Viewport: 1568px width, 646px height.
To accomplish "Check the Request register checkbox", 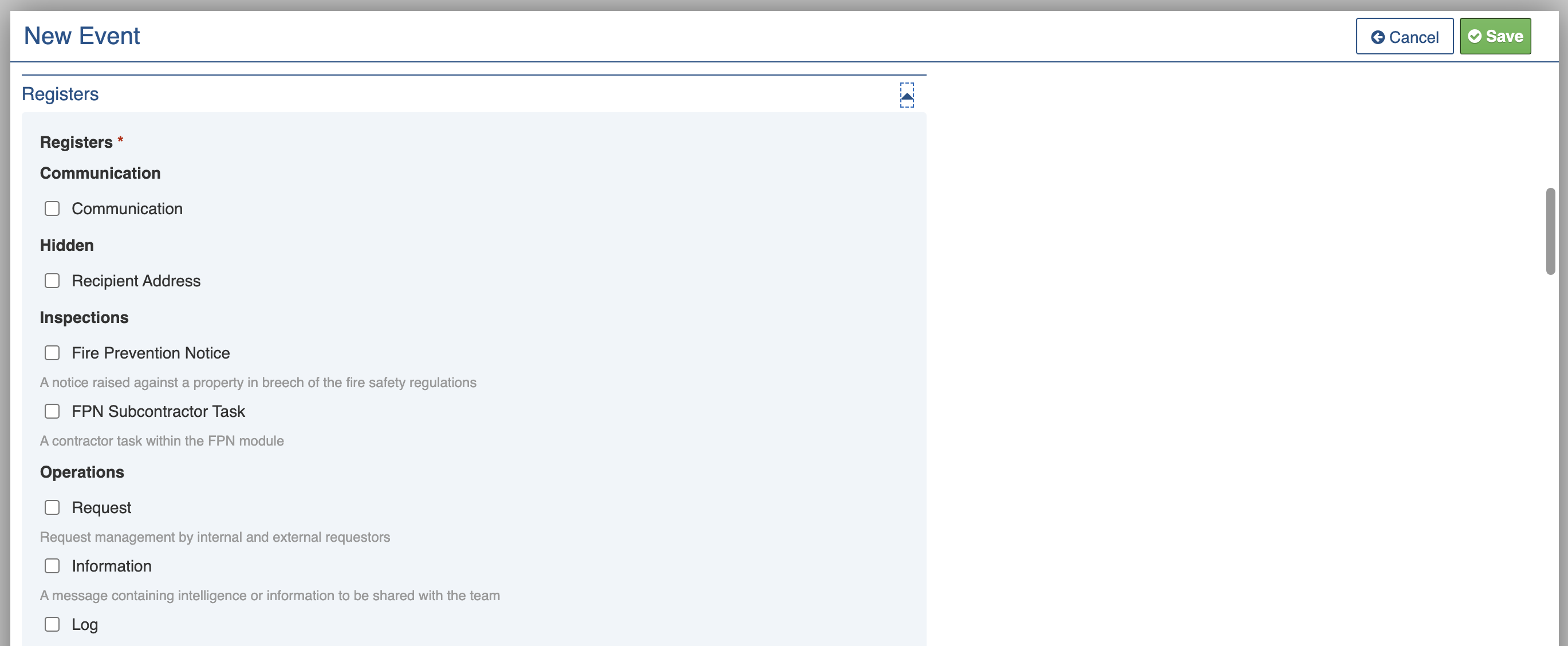I will (x=52, y=508).
